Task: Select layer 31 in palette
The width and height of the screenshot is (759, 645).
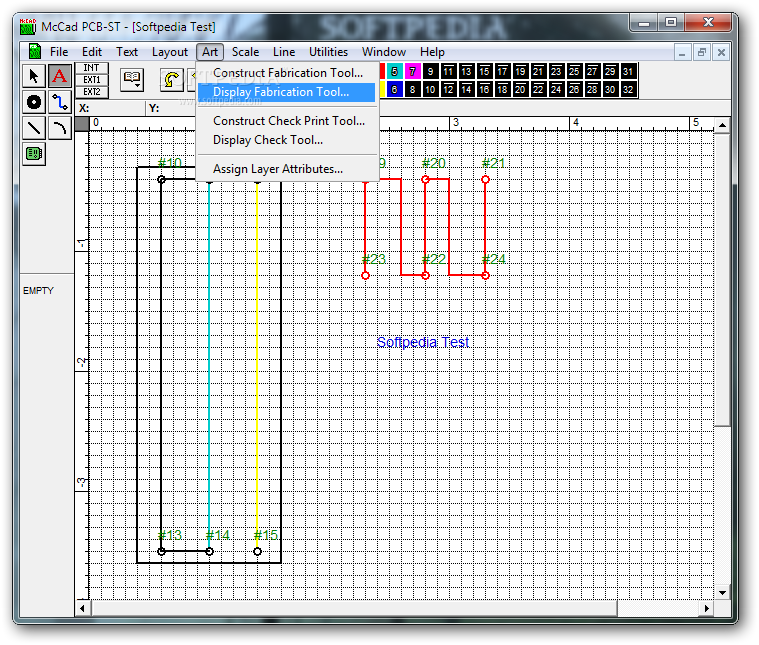Action: [x=628, y=72]
